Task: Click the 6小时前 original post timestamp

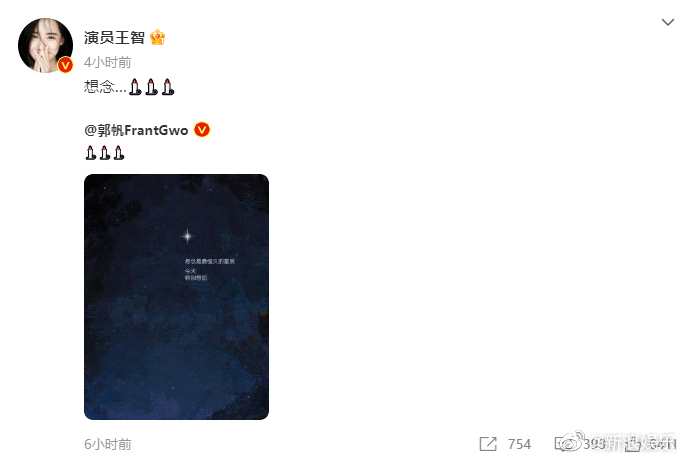Action: click(107, 444)
